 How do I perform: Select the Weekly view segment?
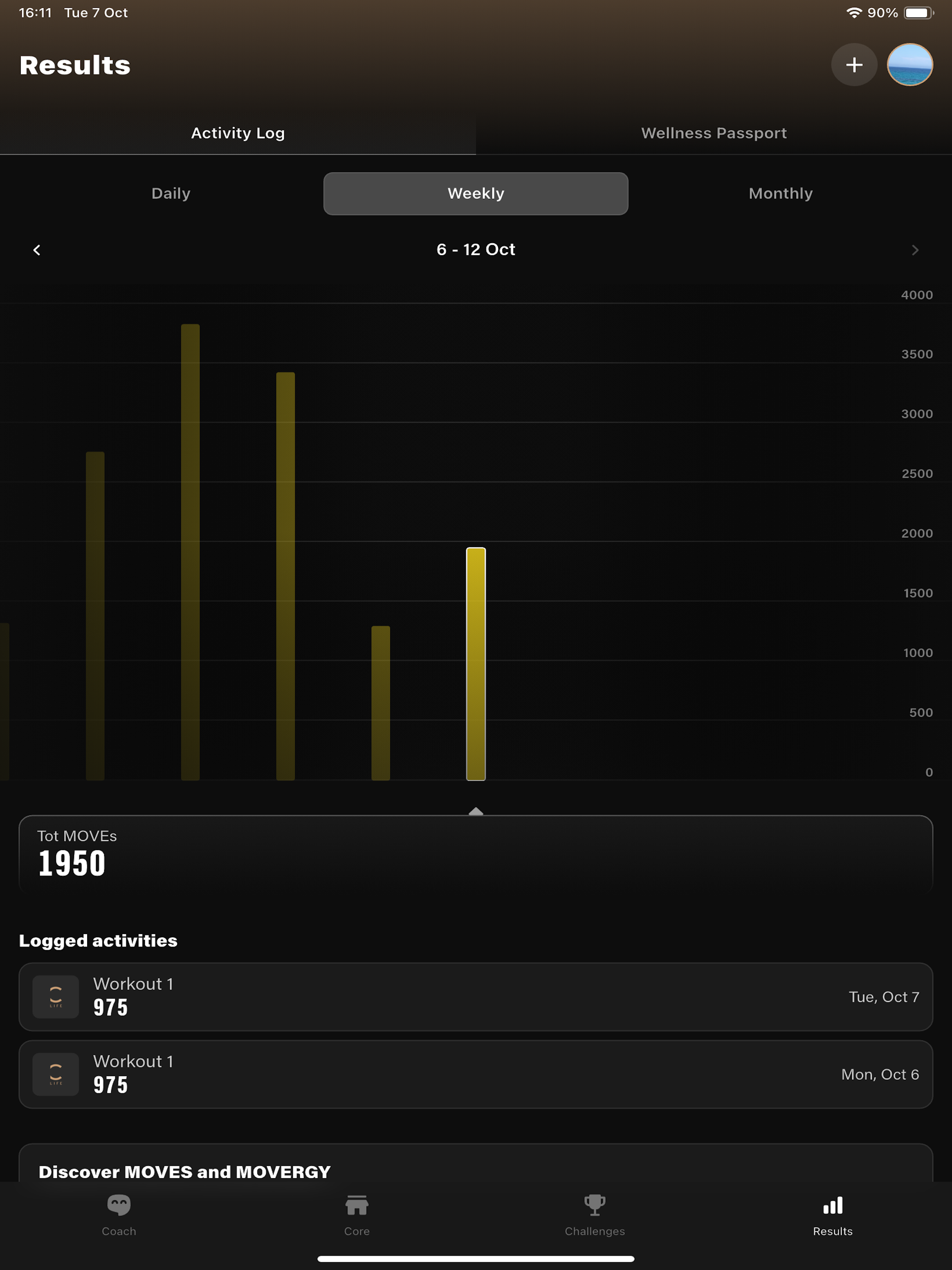[476, 193]
